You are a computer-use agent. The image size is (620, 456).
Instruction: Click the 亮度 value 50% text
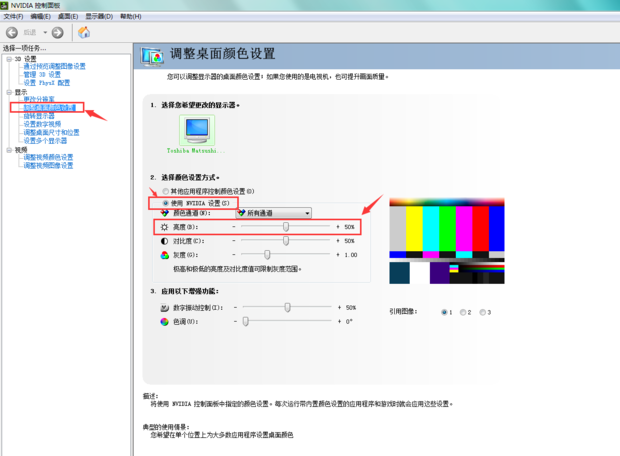tap(350, 227)
